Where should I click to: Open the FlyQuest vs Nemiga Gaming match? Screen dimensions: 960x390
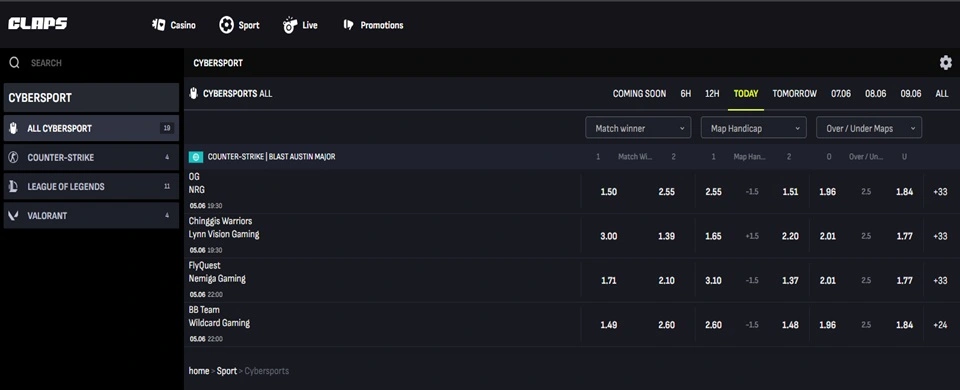(382, 280)
